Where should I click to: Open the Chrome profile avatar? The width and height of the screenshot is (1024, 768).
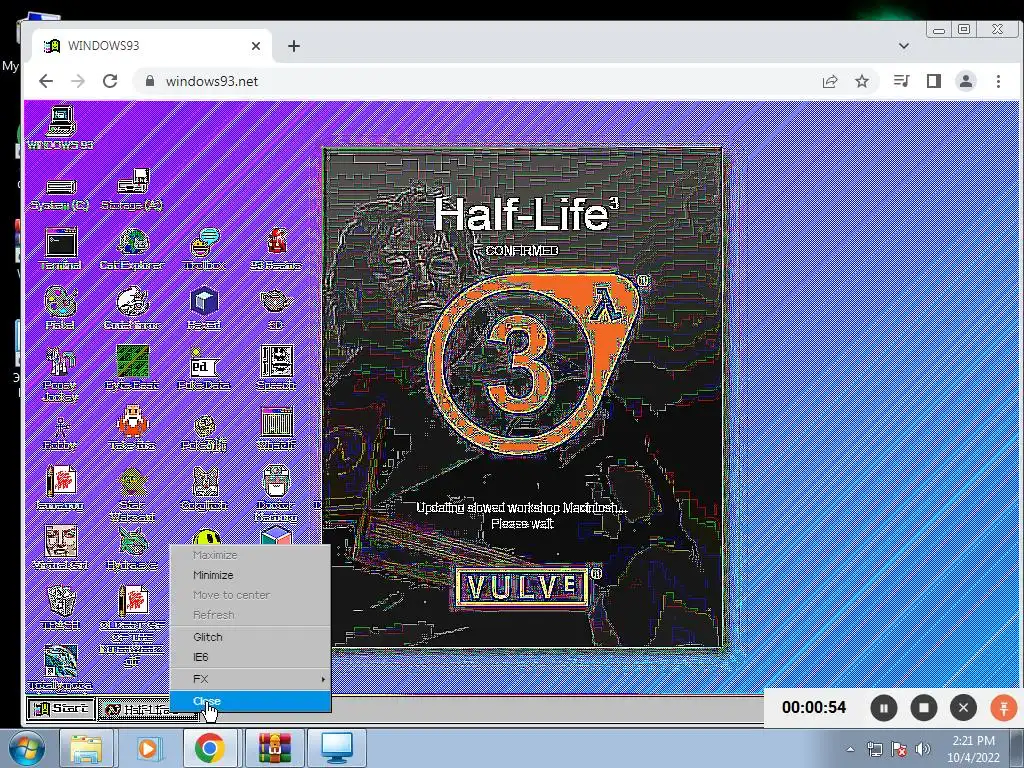966,81
